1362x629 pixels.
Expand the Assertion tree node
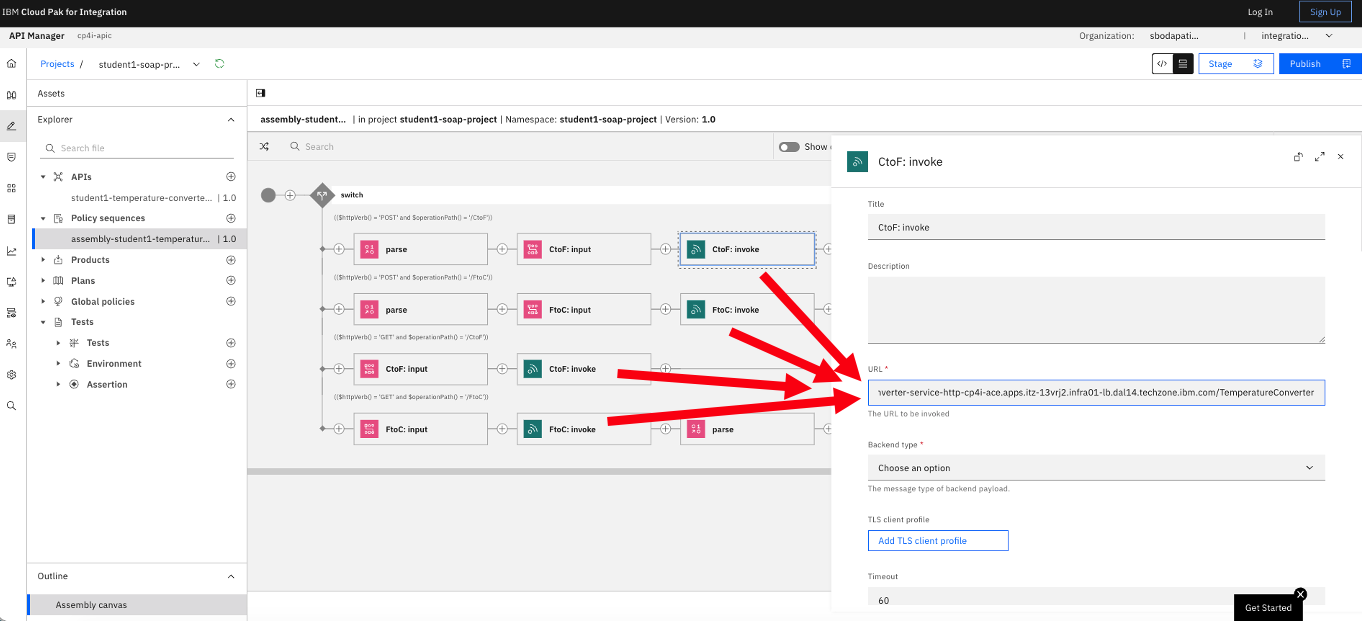pyautogui.click(x=59, y=384)
